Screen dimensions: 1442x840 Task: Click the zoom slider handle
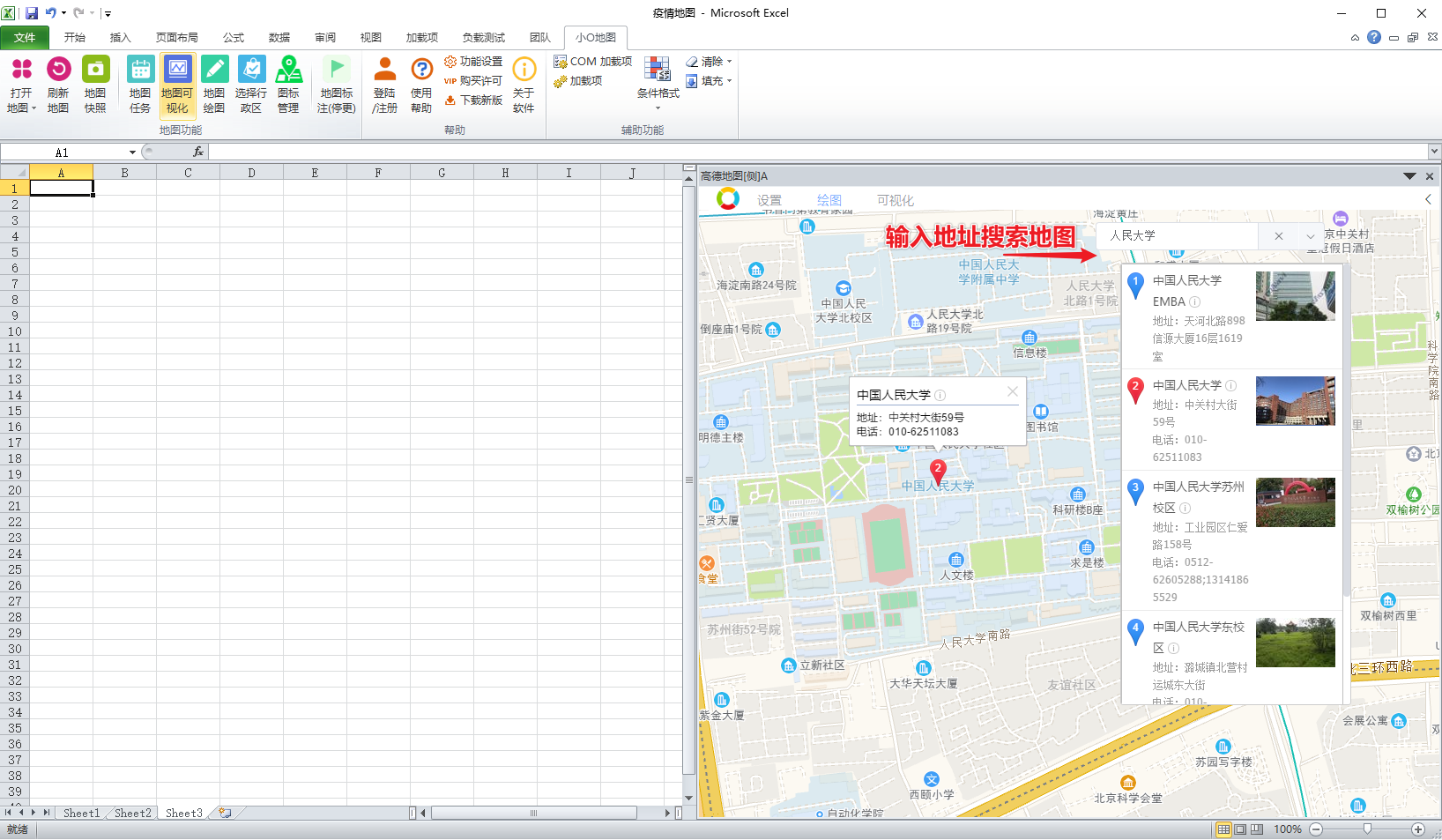coord(1367,829)
